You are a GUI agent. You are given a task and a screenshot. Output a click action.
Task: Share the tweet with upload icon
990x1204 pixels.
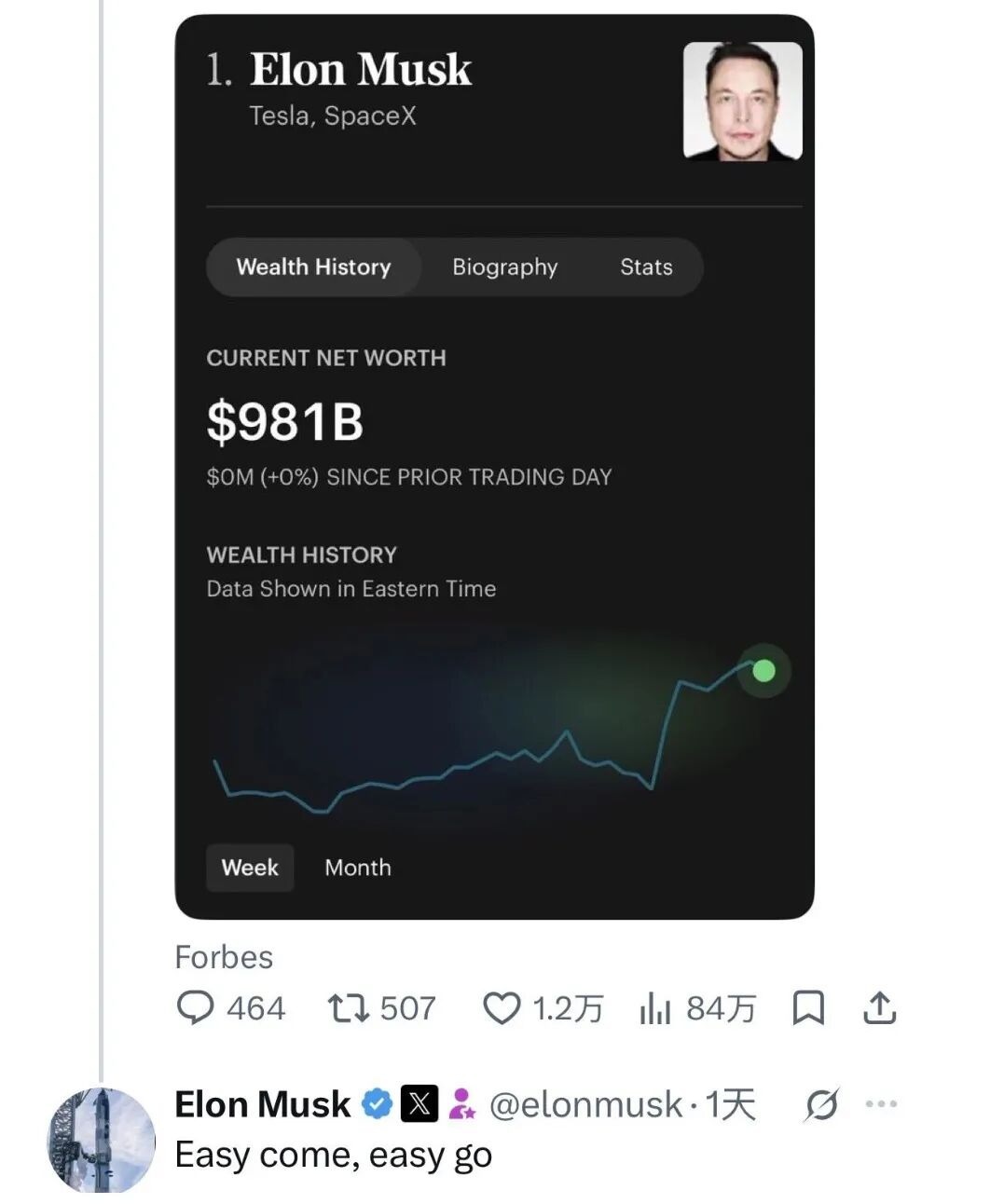click(879, 1007)
